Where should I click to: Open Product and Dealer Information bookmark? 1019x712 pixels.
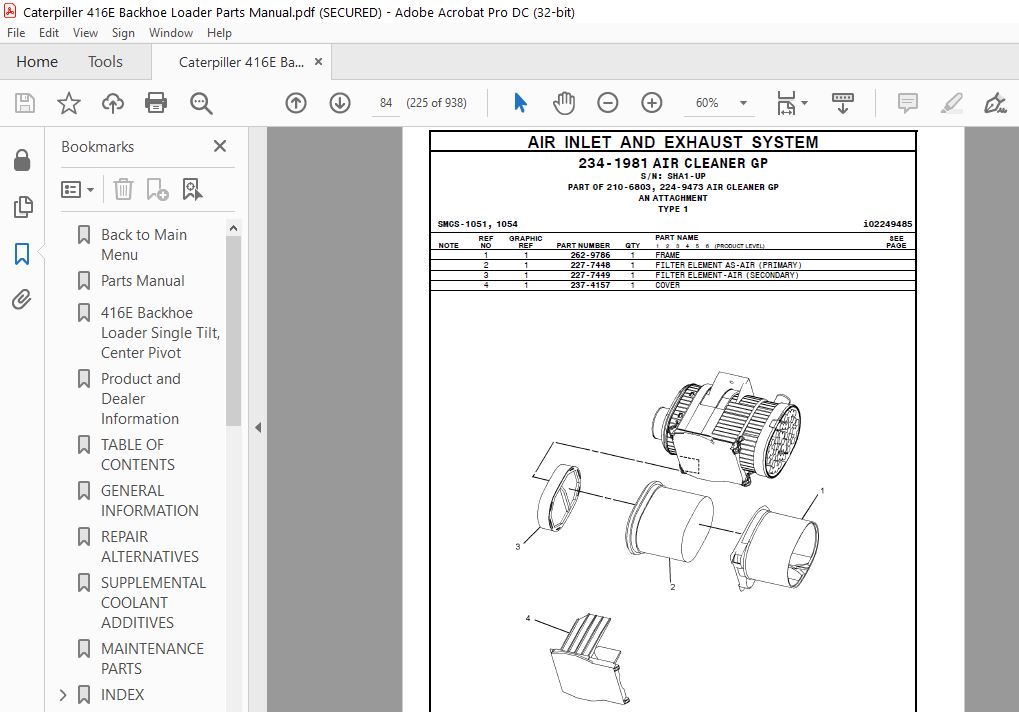(140, 398)
